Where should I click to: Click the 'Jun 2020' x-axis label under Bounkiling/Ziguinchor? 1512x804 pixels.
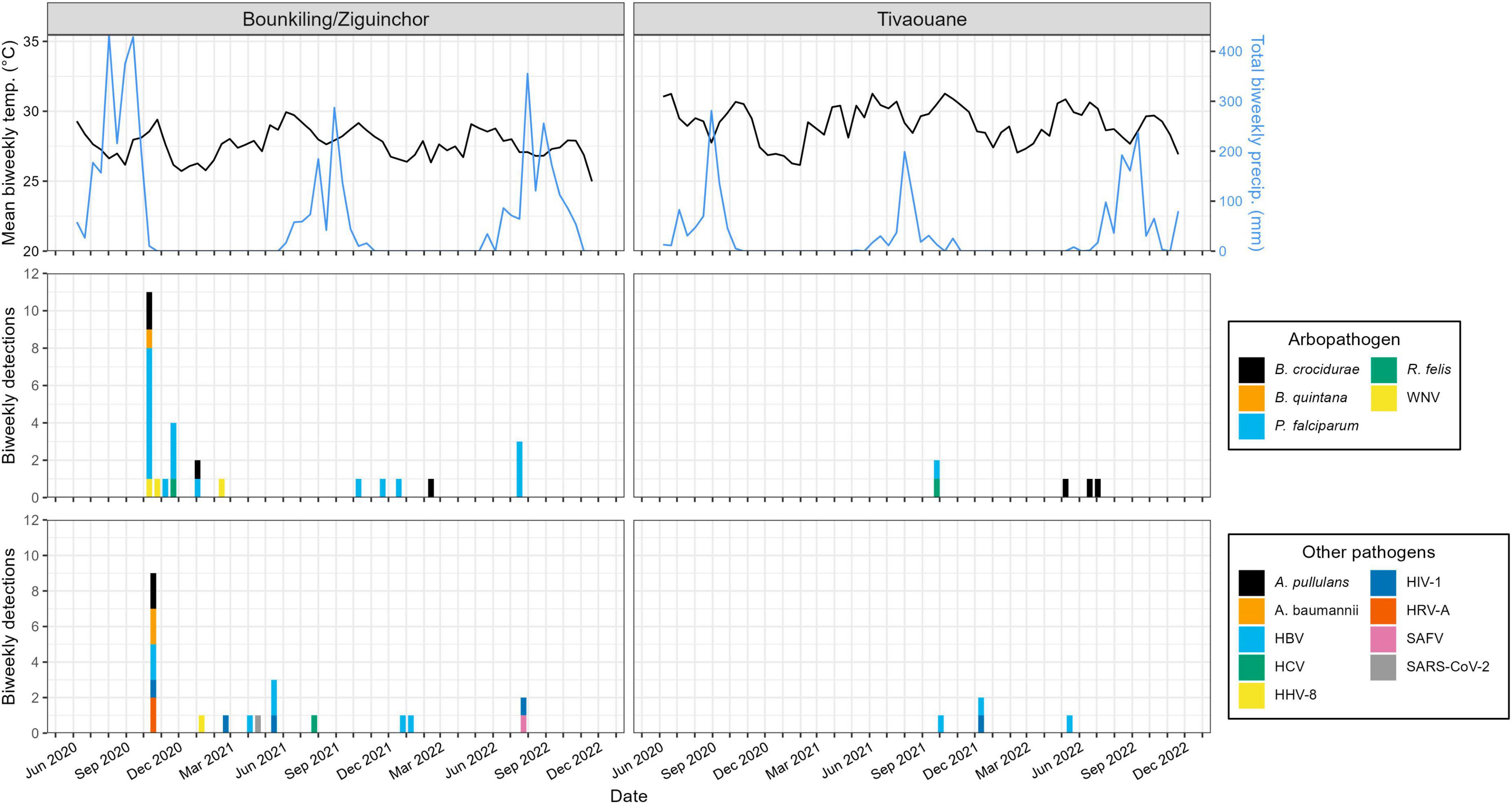52,760
